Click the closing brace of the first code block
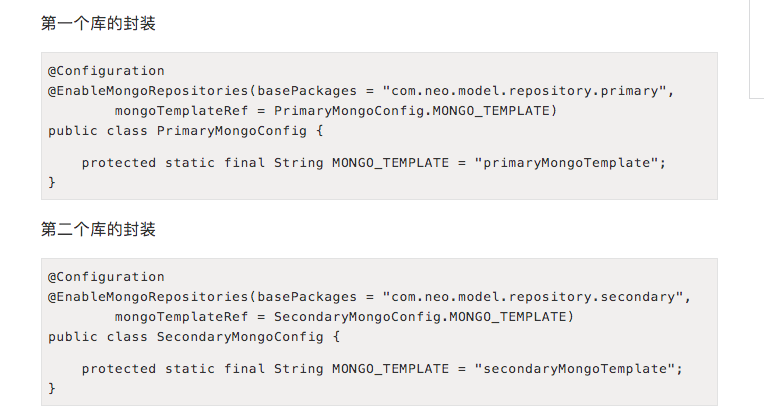This screenshot has height=415, width=764. (52, 182)
